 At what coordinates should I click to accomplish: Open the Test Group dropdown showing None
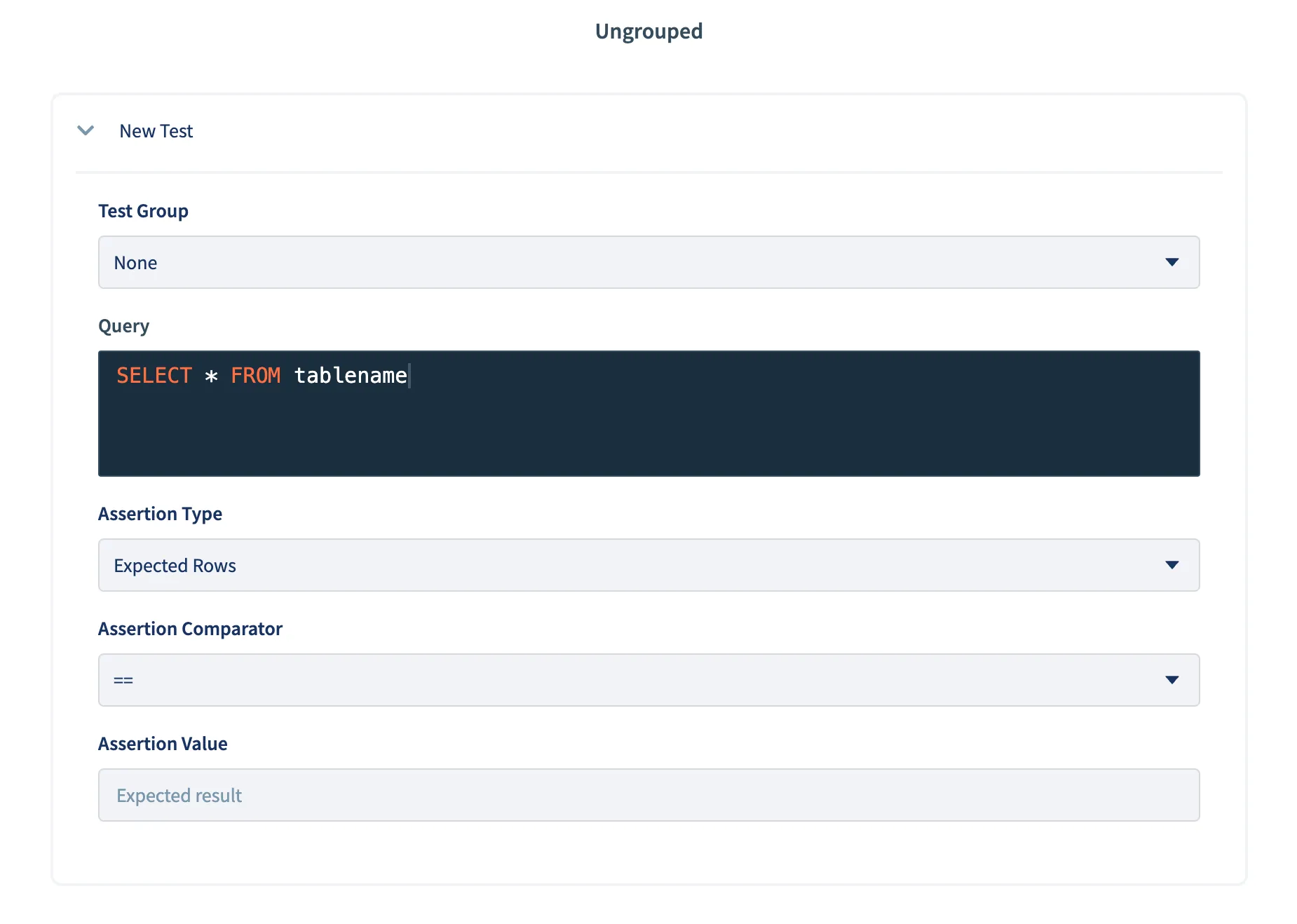(631, 262)
